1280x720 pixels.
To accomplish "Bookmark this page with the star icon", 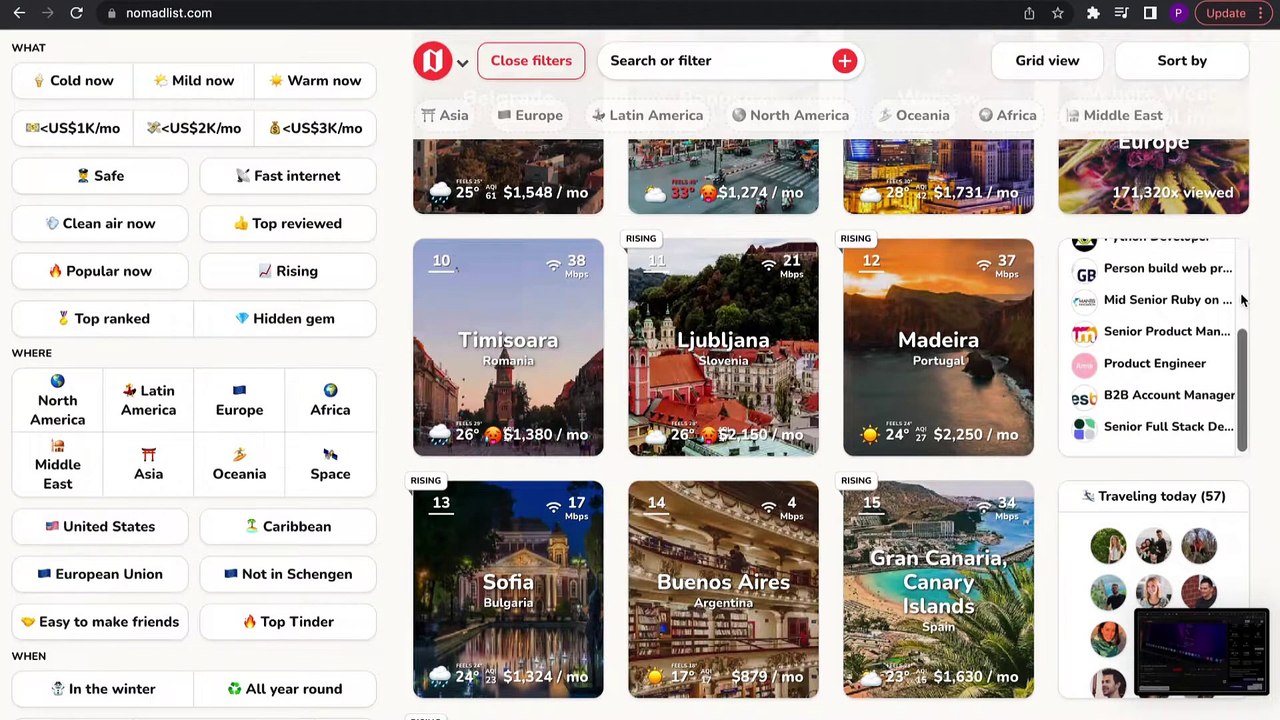I will 1057,13.
